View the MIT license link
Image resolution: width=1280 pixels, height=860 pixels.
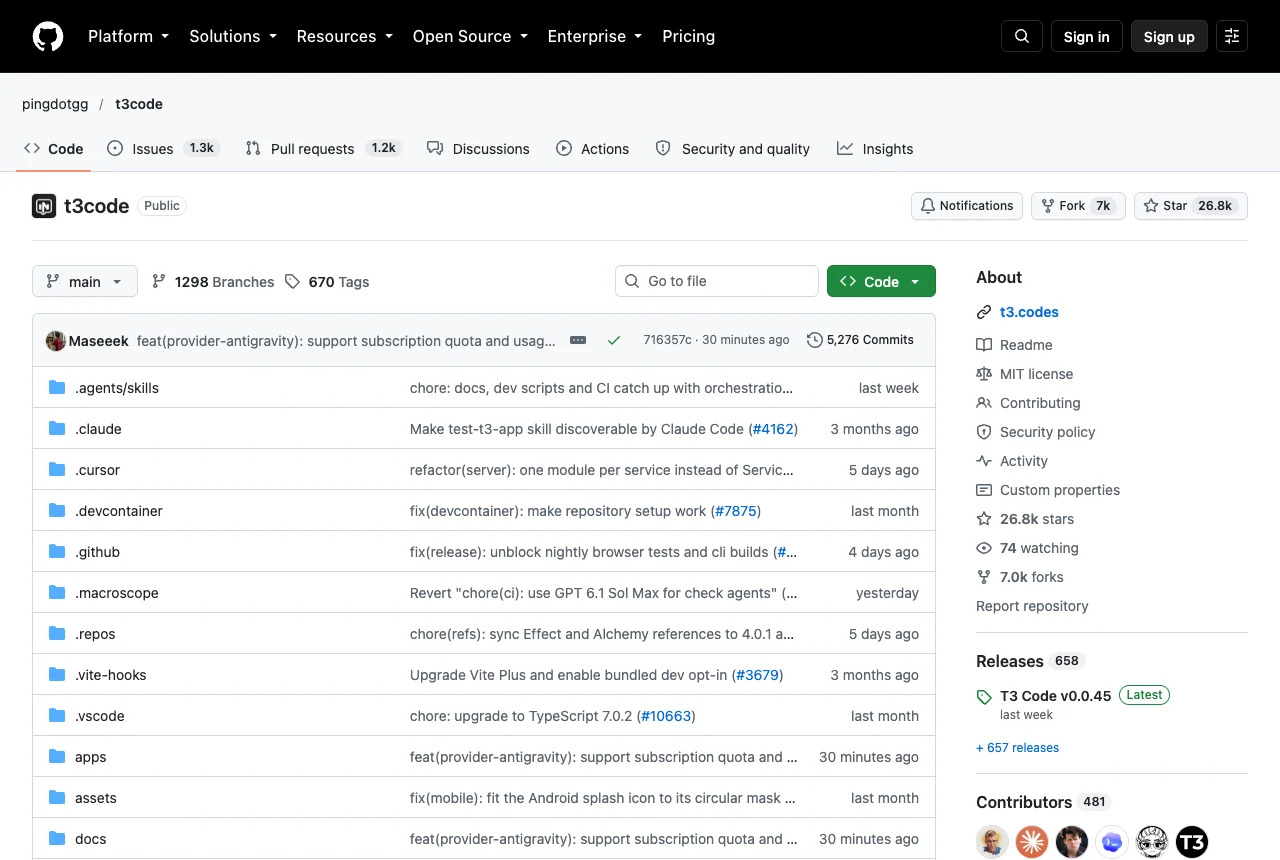pos(1036,374)
